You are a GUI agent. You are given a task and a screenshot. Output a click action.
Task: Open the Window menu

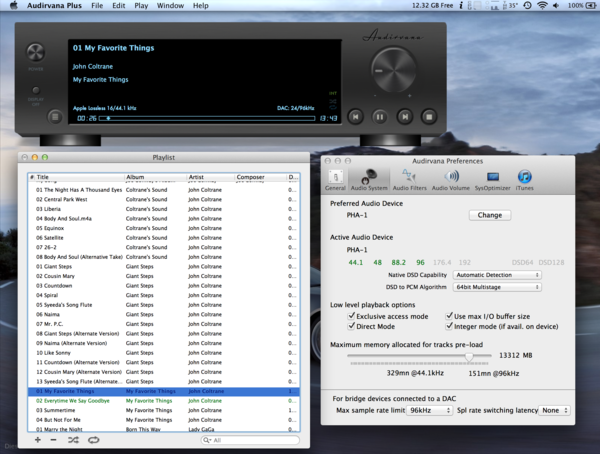(x=170, y=5)
